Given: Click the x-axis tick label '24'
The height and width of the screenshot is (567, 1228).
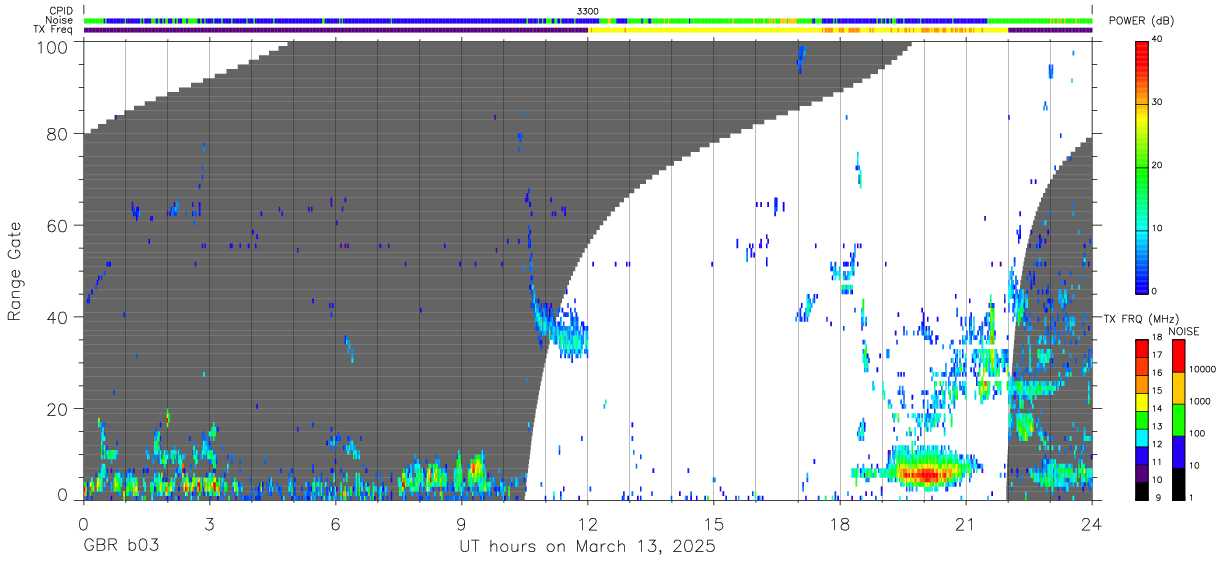Looking at the screenshot, I should pyautogui.click(x=1092, y=523).
